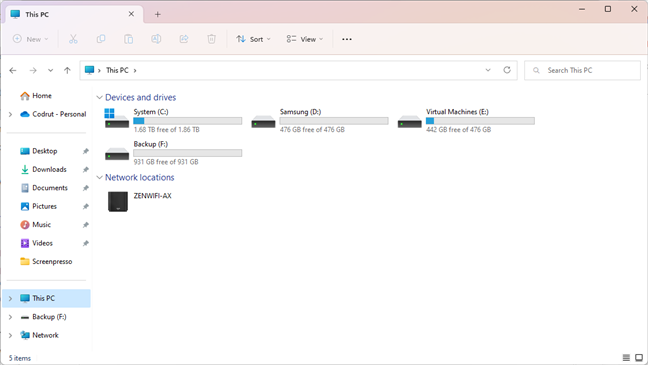The height and width of the screenshot is (365, 648).
Task: Open recent locations dropdown arrow
Action: click(x=50, y=70)
